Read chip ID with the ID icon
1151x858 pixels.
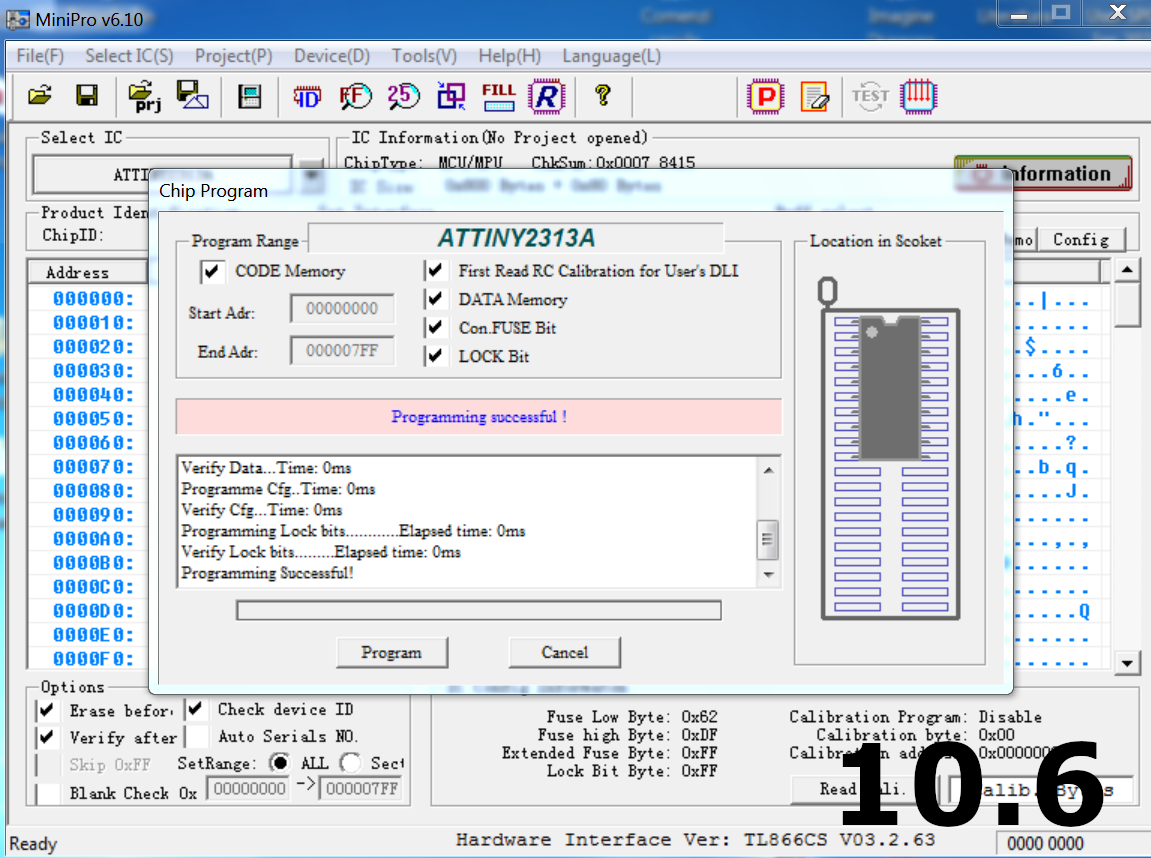(307, 96)
